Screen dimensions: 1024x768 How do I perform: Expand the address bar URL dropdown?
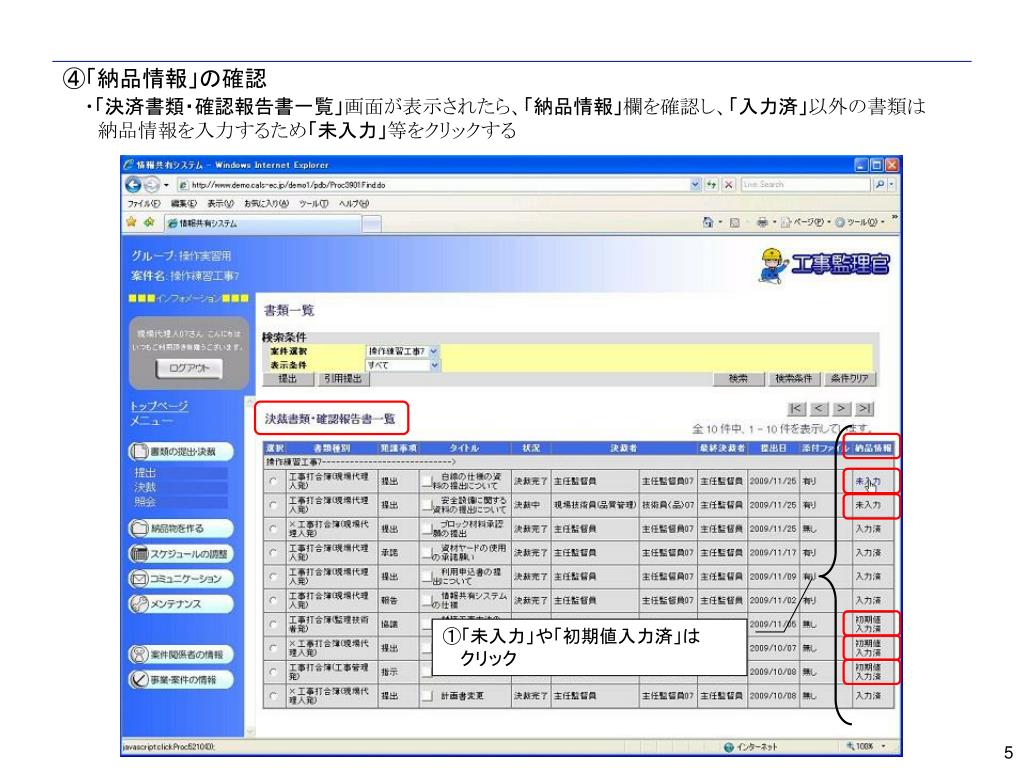click(695, 185)
